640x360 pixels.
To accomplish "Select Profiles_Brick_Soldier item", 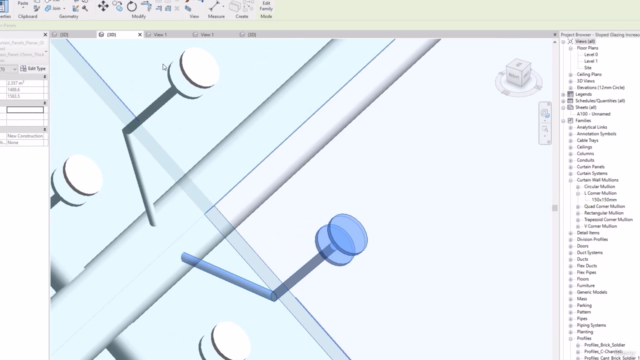I will click(x=604, y=345).
